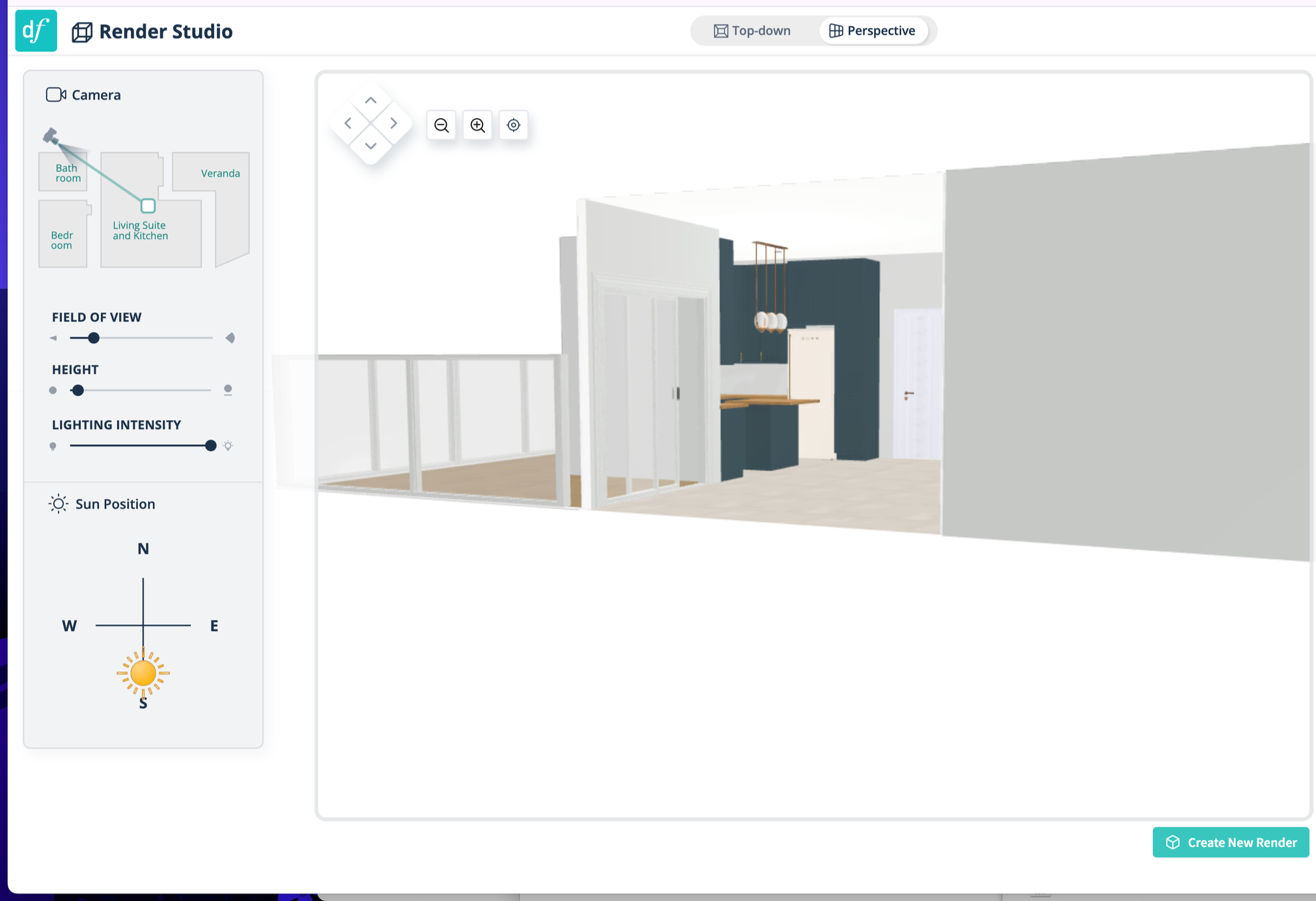Click the Lighting Intensity slider handle

[210, 446]
